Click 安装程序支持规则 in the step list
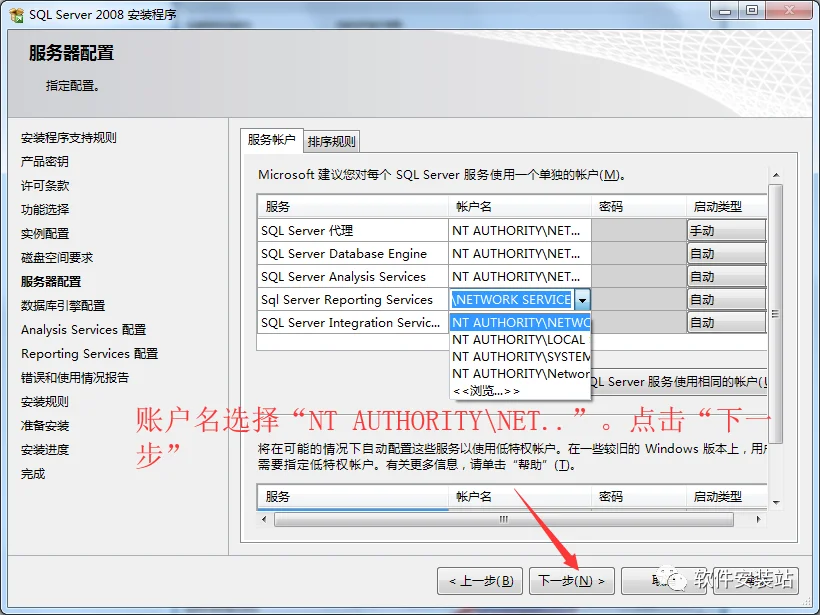This screenshot has height=615, width=820. pos(69,138)
